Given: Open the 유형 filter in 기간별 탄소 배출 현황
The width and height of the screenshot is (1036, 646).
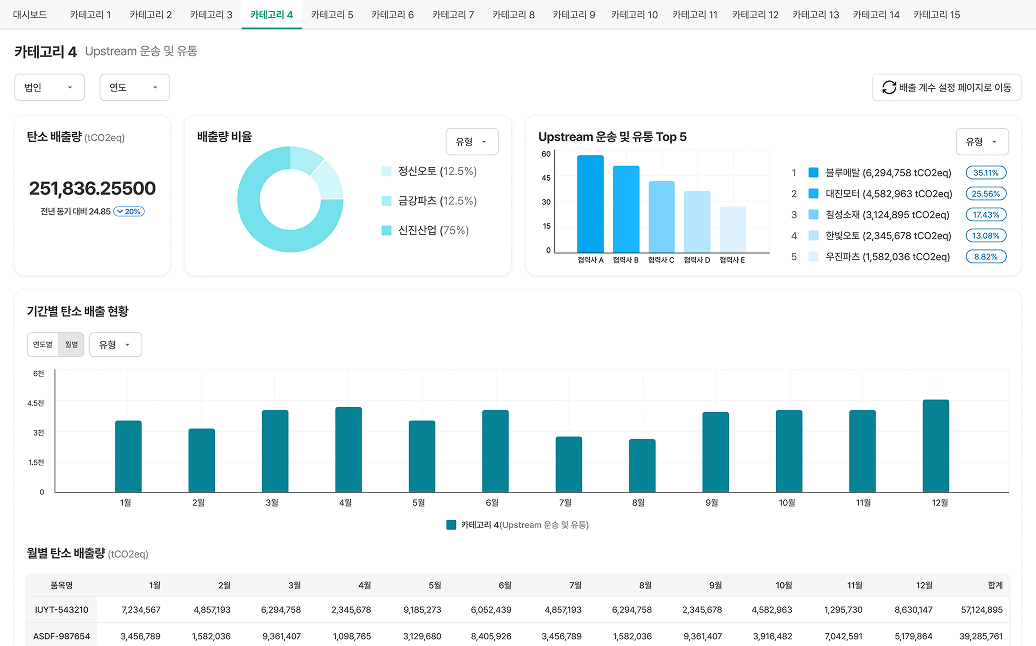Looking at the screenshot, I should click(x=115, y=343).
